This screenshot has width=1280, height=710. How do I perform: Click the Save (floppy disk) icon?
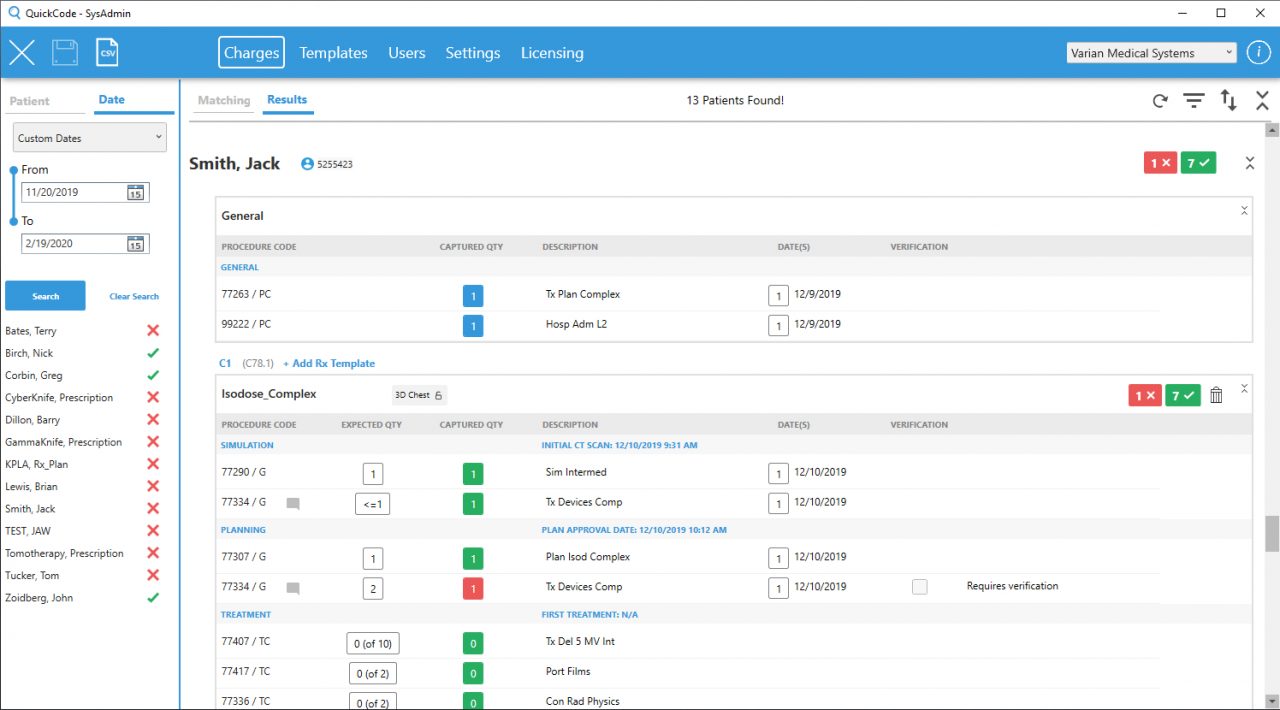coord(64,51)
